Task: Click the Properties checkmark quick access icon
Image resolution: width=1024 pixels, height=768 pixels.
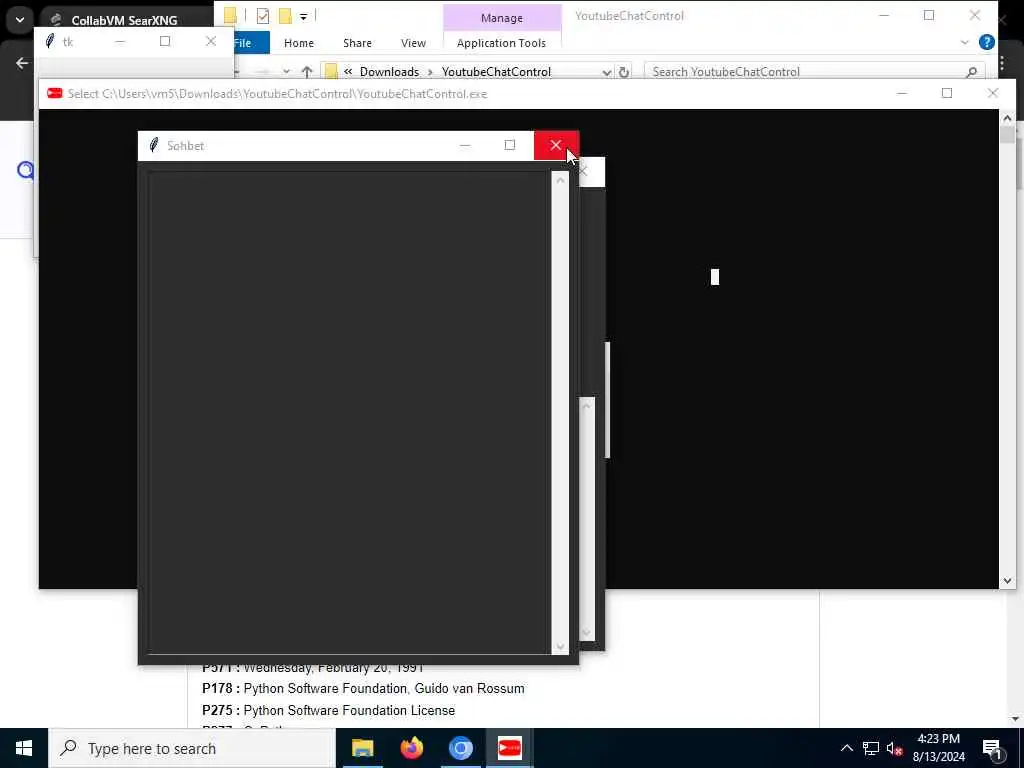Action: click(263, 16)
